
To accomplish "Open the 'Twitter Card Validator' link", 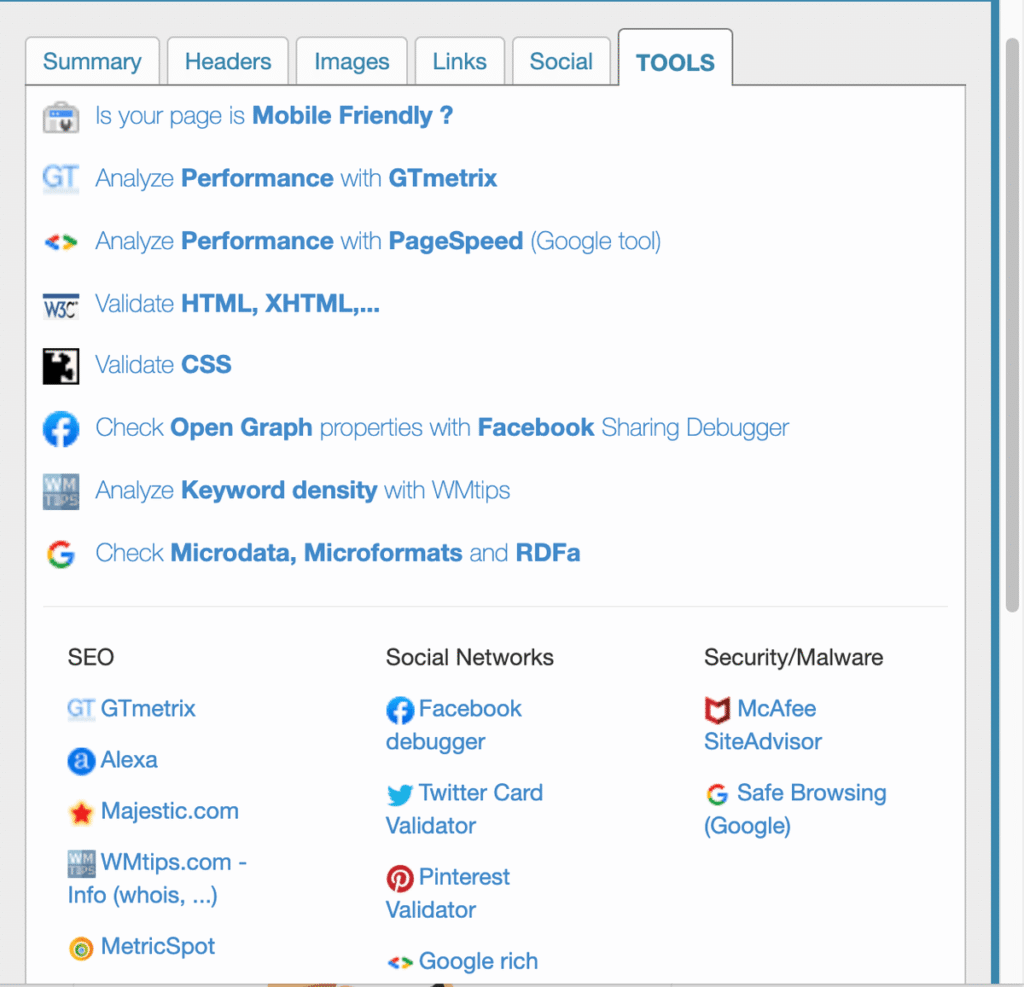I will (464, 809).
